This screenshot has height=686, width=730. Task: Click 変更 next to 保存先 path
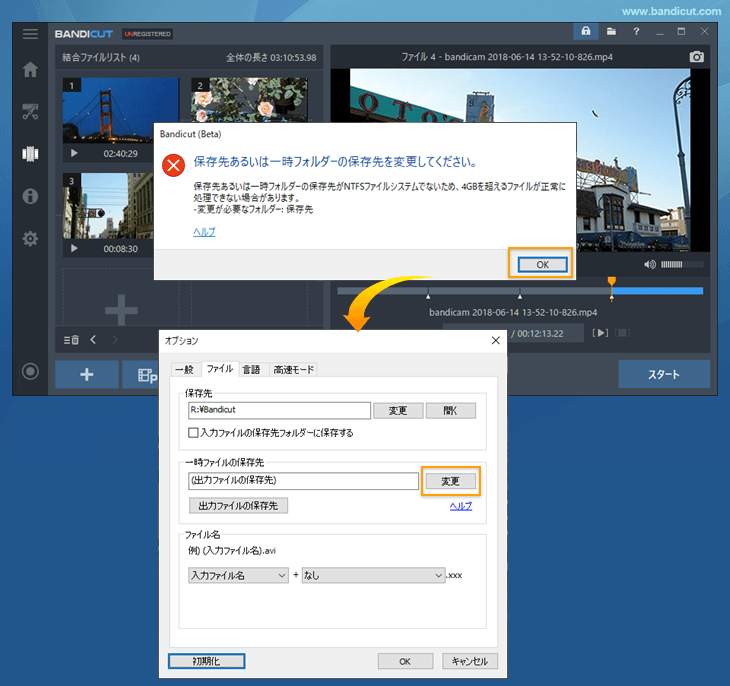[x=398, y=410]
